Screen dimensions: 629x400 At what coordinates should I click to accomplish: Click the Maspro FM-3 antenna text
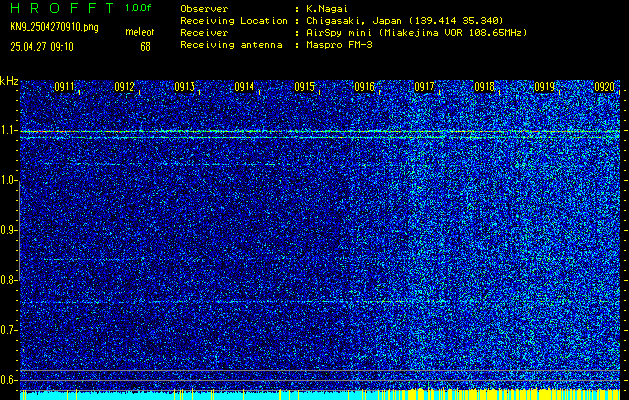point(339,45)
